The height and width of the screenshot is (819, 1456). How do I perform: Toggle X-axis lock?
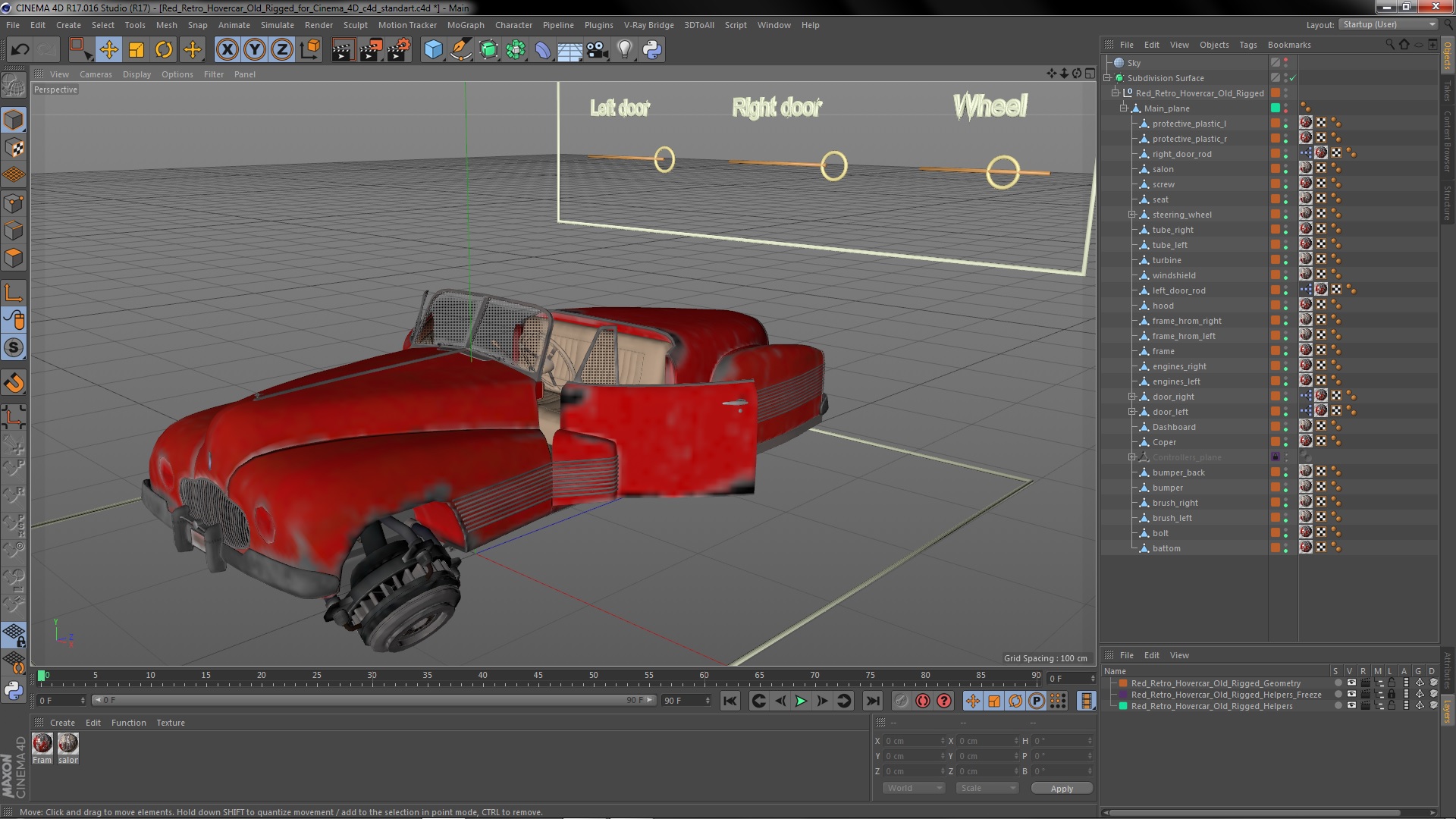point(227,50)
